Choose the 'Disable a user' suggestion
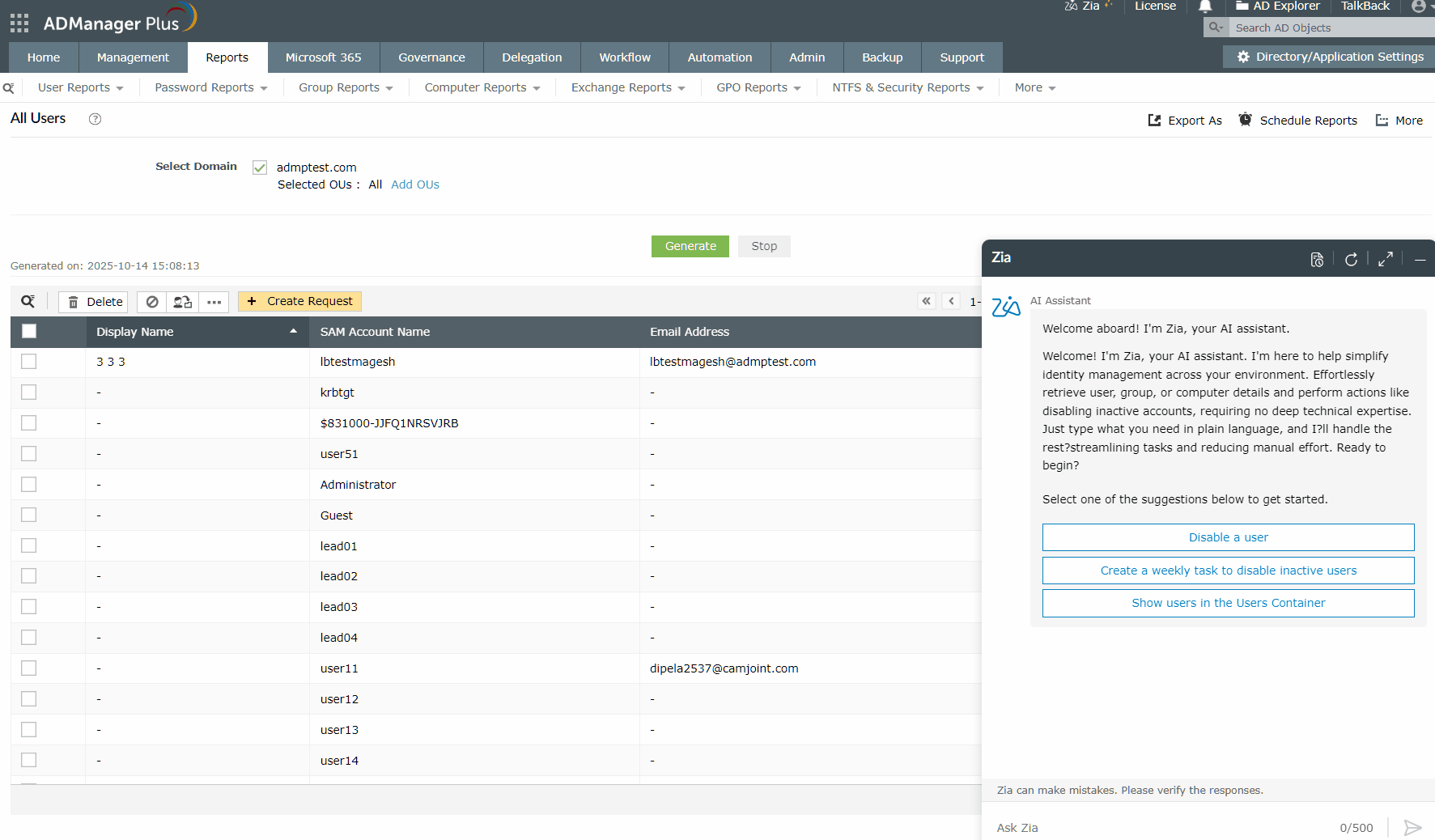This screenshot has height=840, width=1435. pyautogui.click(x=1229, y=537)
